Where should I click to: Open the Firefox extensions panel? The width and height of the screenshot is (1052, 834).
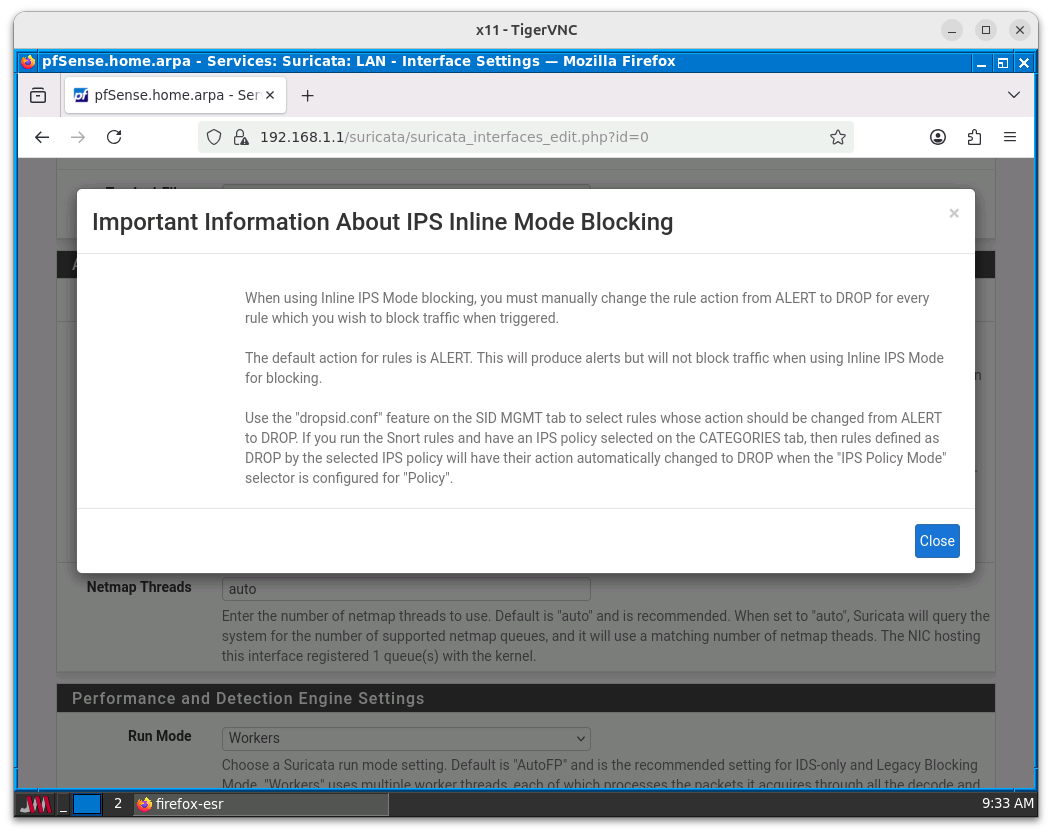974,138
